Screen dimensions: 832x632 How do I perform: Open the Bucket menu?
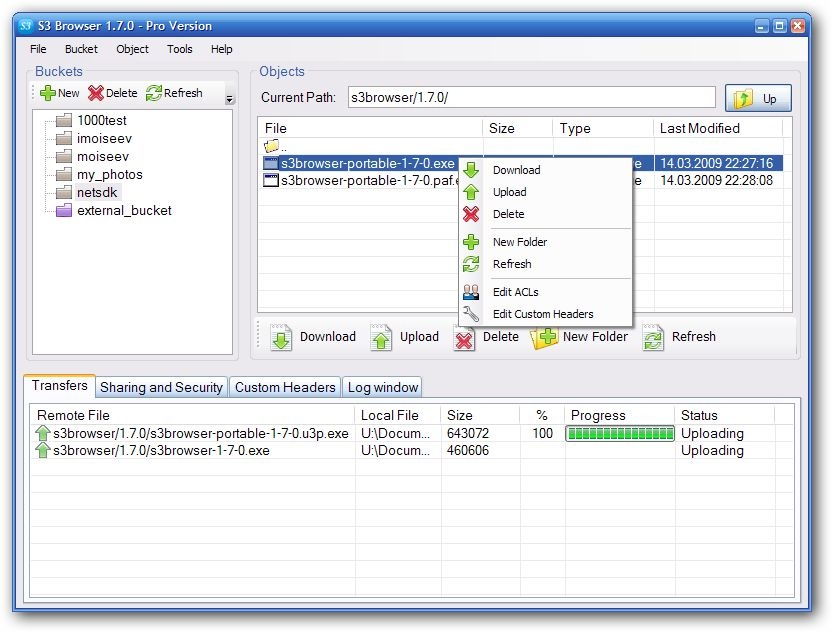click(81, 49)
